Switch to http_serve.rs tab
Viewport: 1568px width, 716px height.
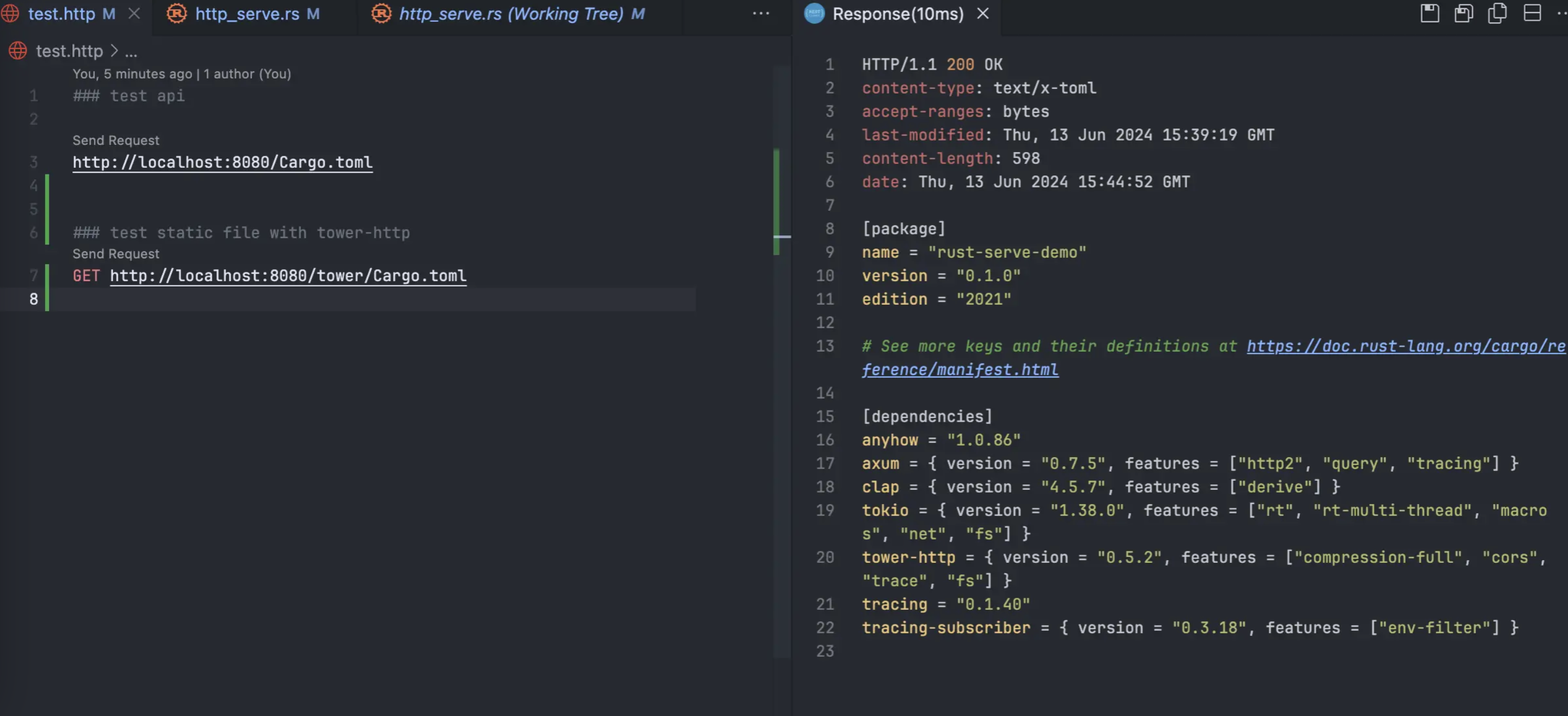247,14
